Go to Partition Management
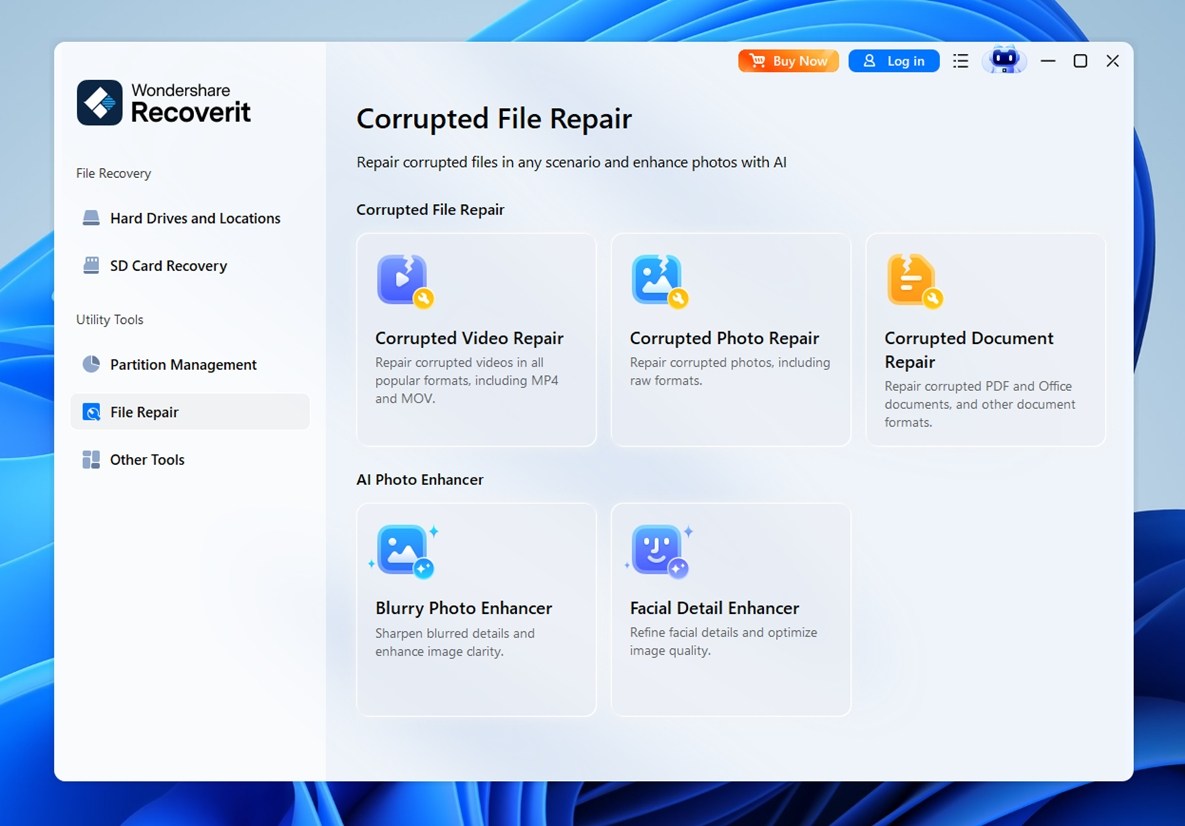This screenshot has width=1185, height=826. click(x=190, y=364)
